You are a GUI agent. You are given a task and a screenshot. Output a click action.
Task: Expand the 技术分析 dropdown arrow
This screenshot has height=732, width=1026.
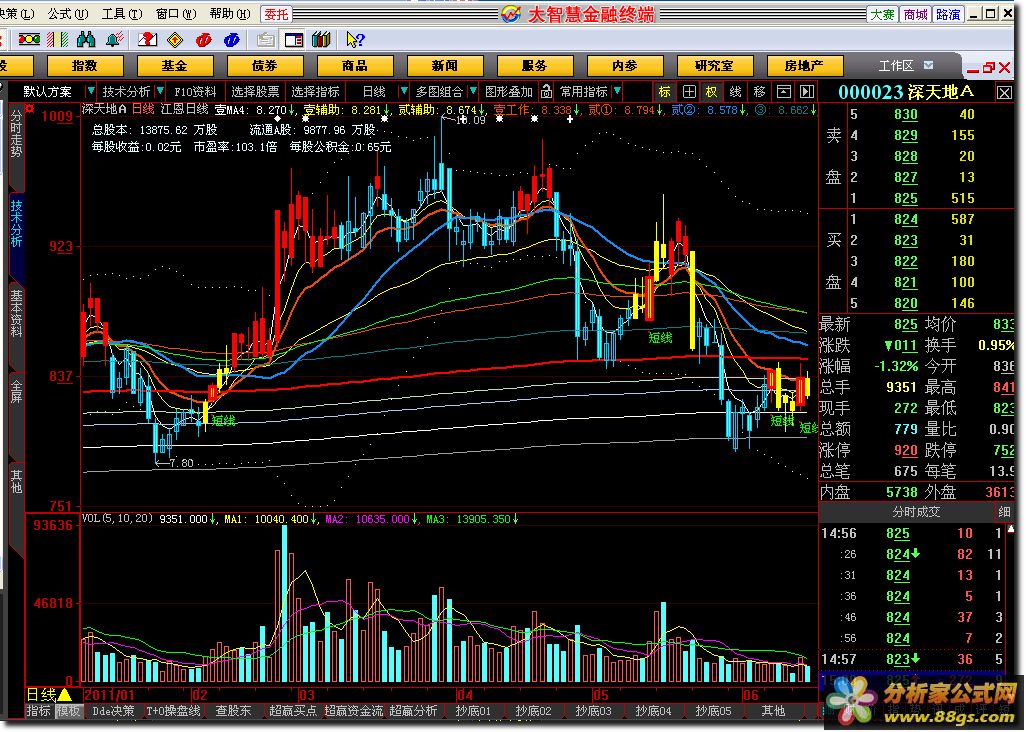coord(160,91)
